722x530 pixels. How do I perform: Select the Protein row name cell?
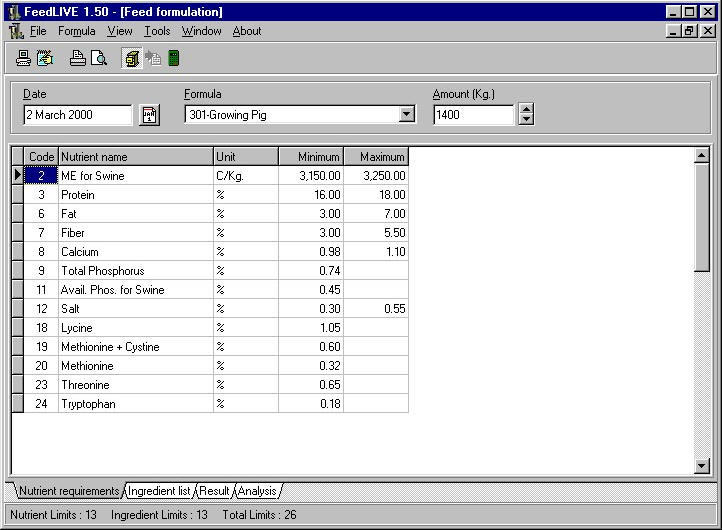coord(136,195)
